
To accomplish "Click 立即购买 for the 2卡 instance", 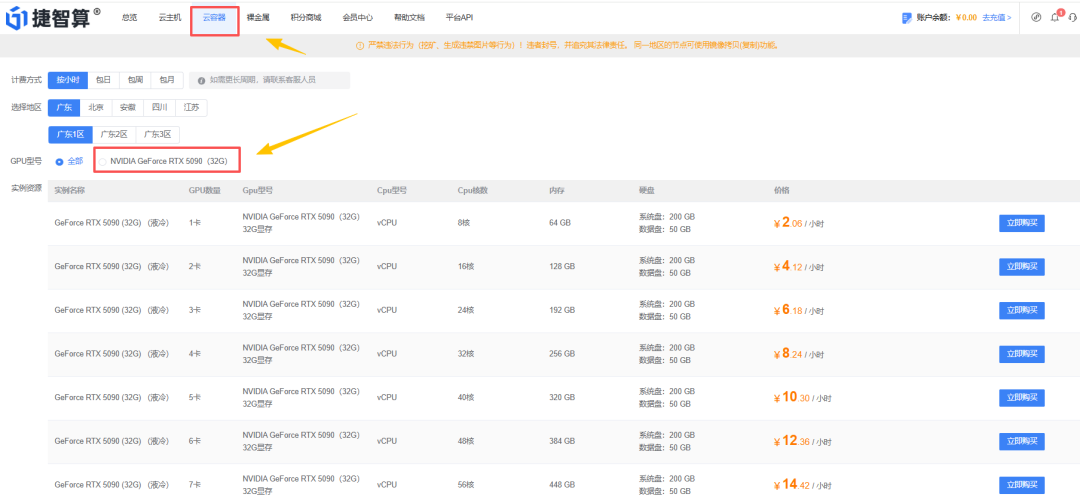I will pyautogui.click(x=1021, y=267).
